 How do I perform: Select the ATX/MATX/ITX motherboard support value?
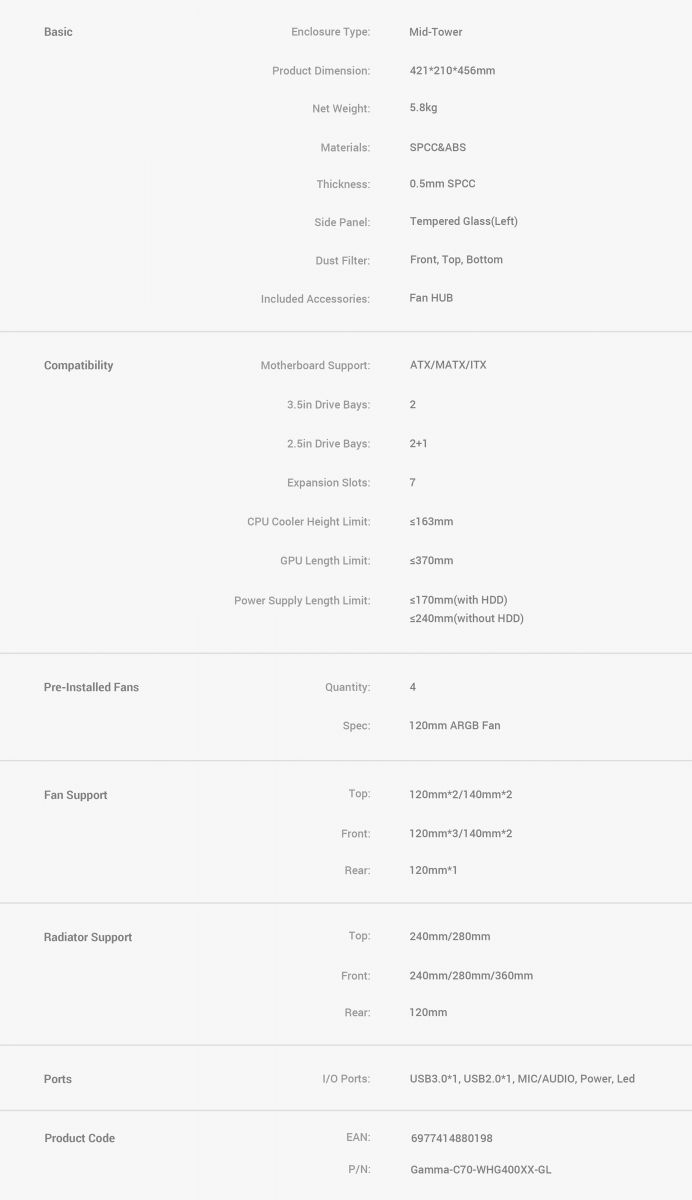click(448, 365)
